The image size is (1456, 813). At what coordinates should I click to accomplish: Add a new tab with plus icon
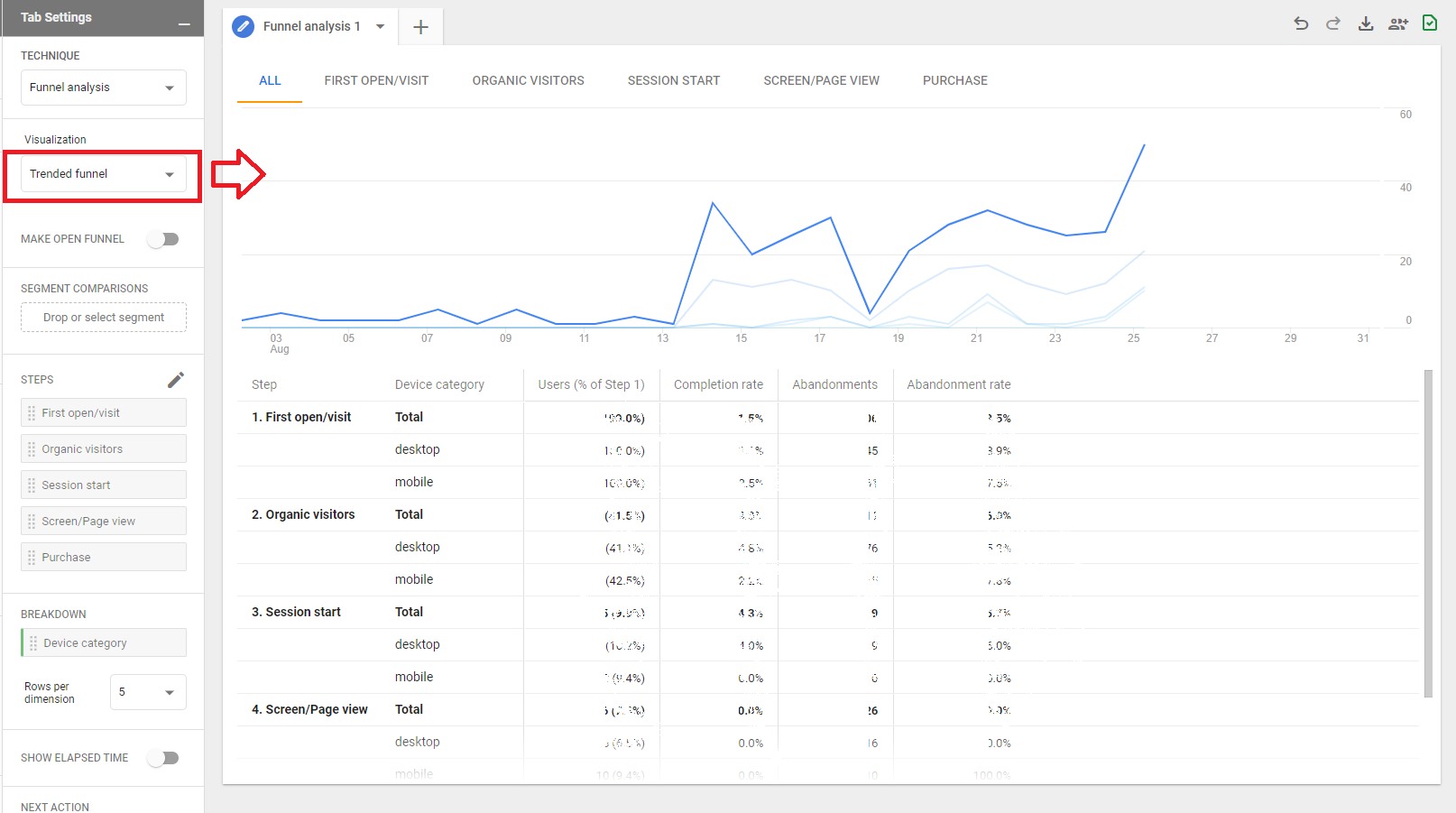click(x=420, y=27)
